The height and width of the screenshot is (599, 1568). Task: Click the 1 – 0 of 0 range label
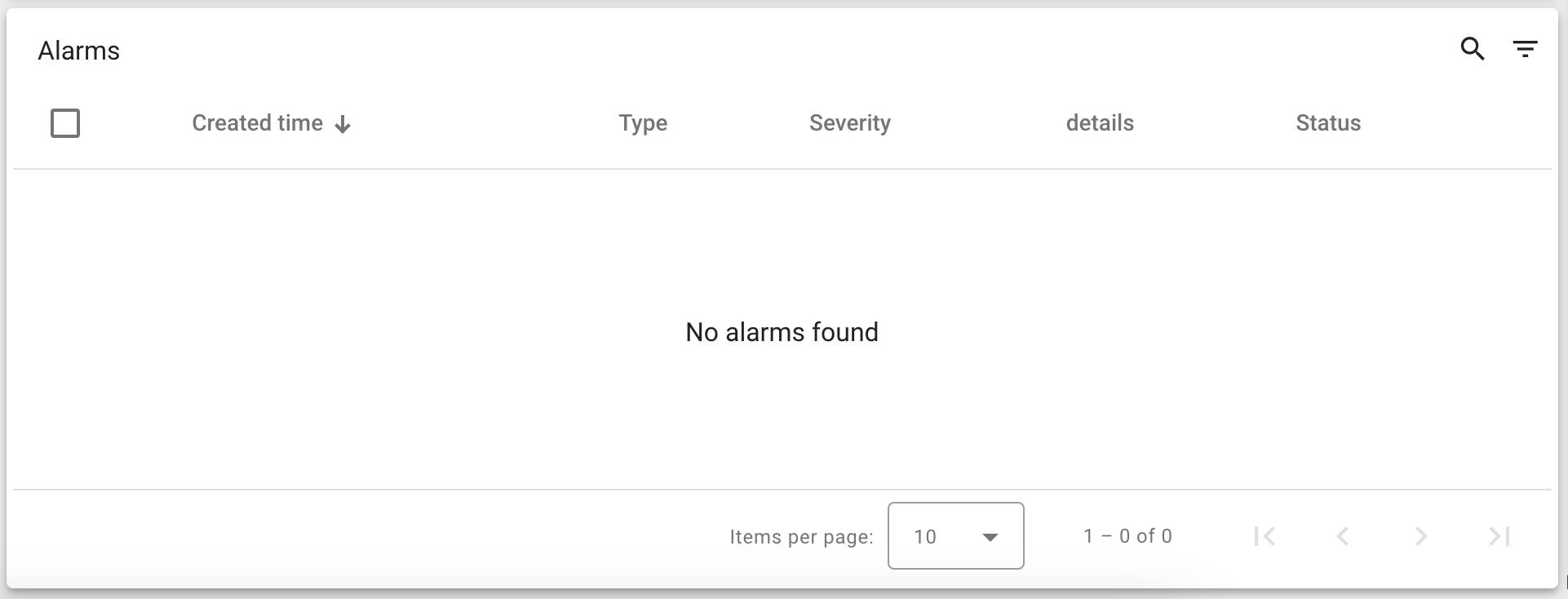(1127, 536)
